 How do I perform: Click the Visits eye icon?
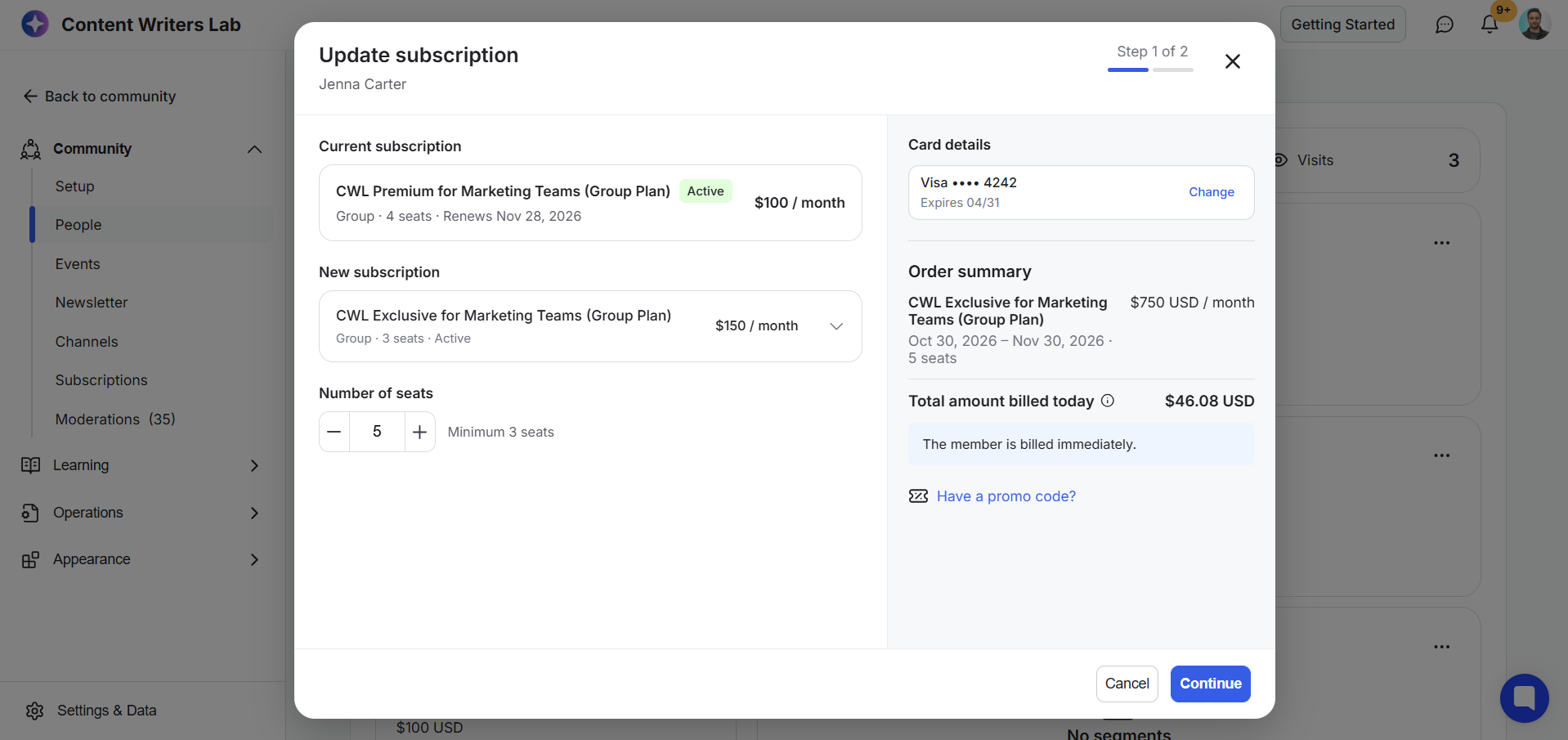coord(1281,160)
